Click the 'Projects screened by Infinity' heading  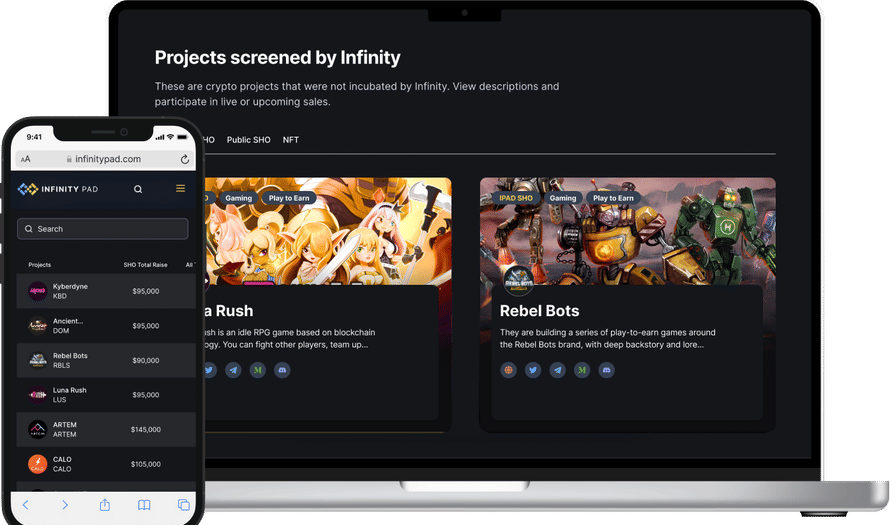[278, 57]
